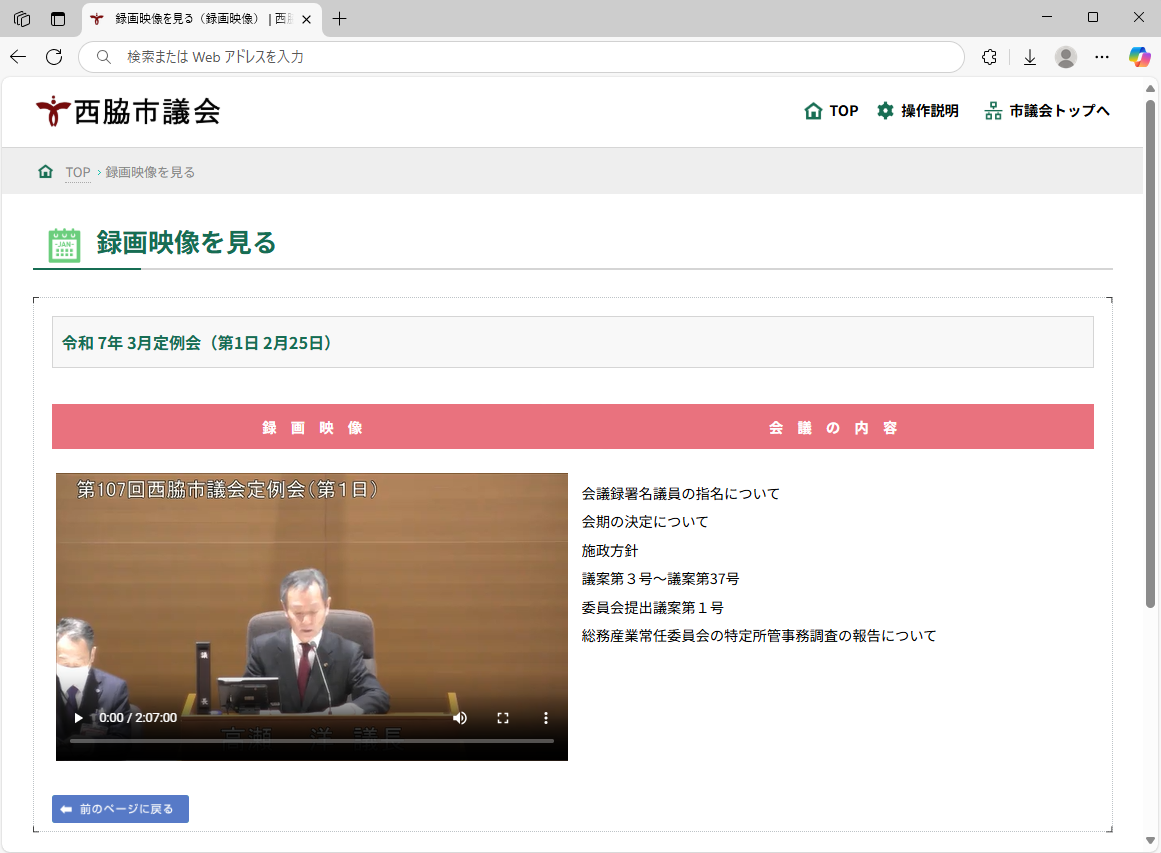
Task: Click the 西脇市議会 logo
Action: [x=128, y=111]
